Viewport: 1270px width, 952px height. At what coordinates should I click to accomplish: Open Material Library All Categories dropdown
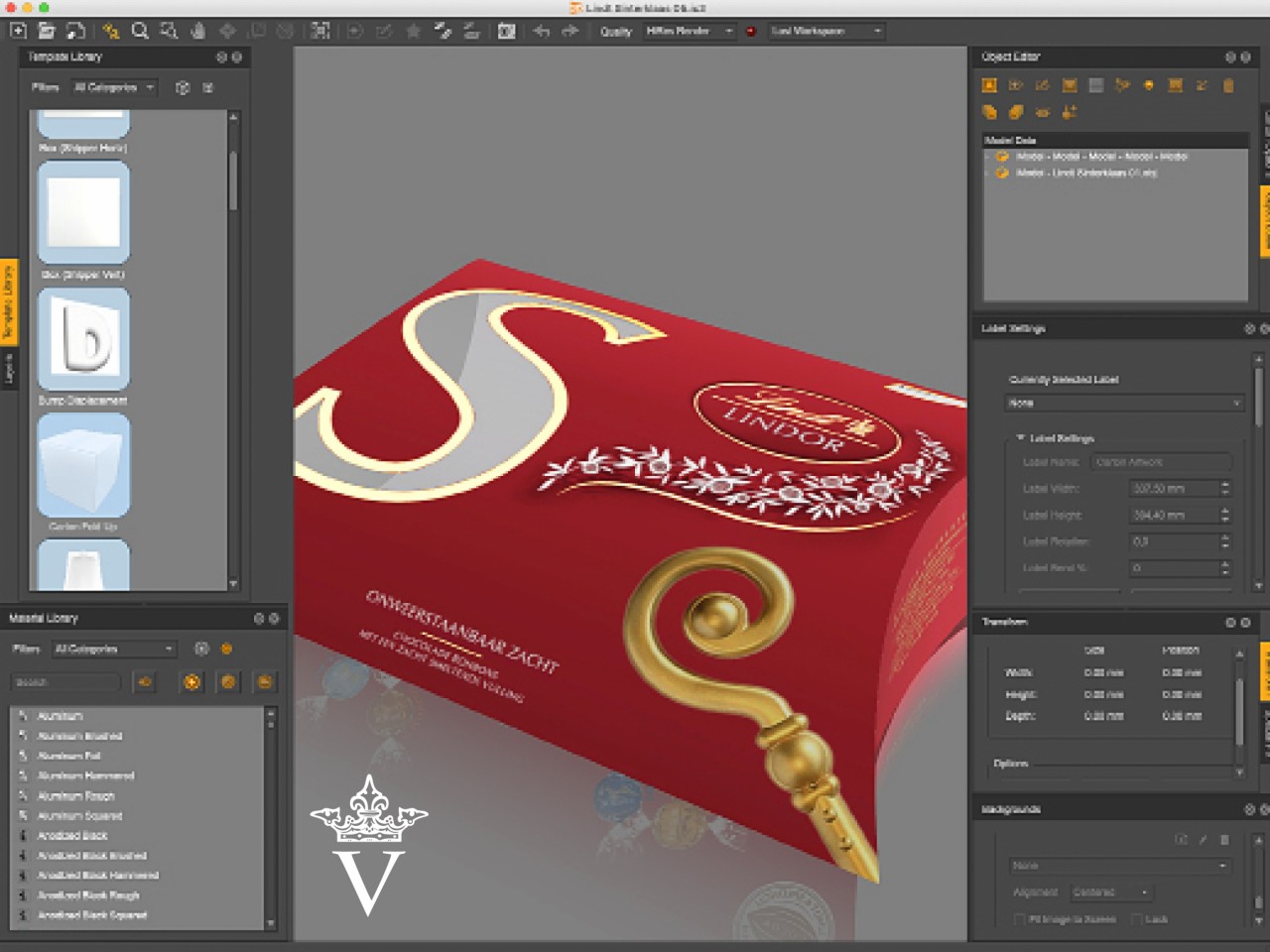114,649
